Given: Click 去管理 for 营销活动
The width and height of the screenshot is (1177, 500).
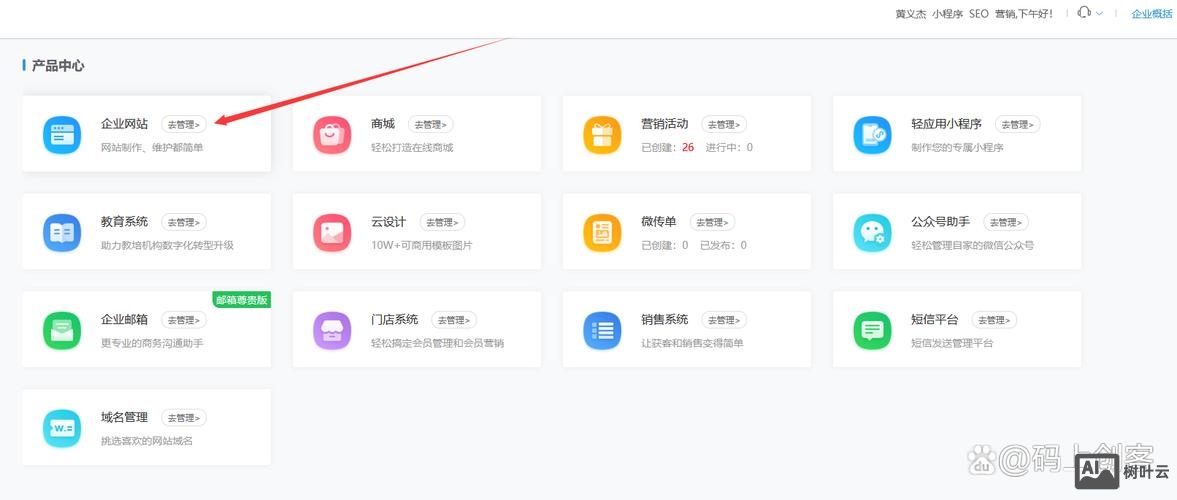Looking at the screenshot, I should (x=724, y=125).
